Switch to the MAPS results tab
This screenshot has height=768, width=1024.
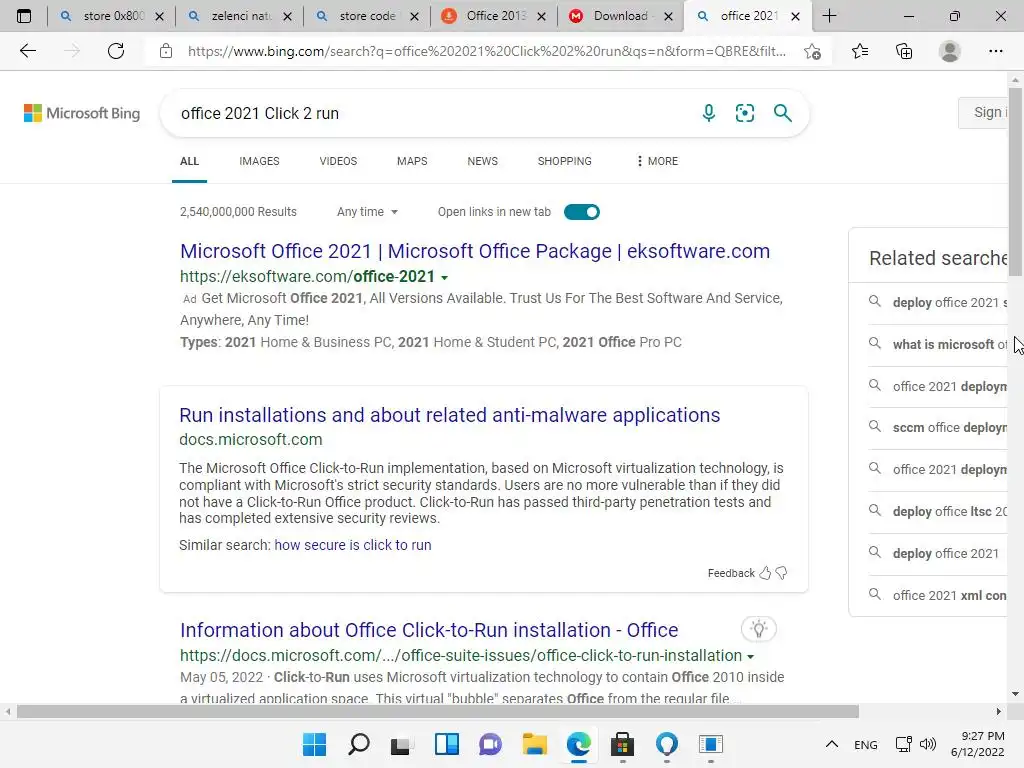[x=412, y=161]
